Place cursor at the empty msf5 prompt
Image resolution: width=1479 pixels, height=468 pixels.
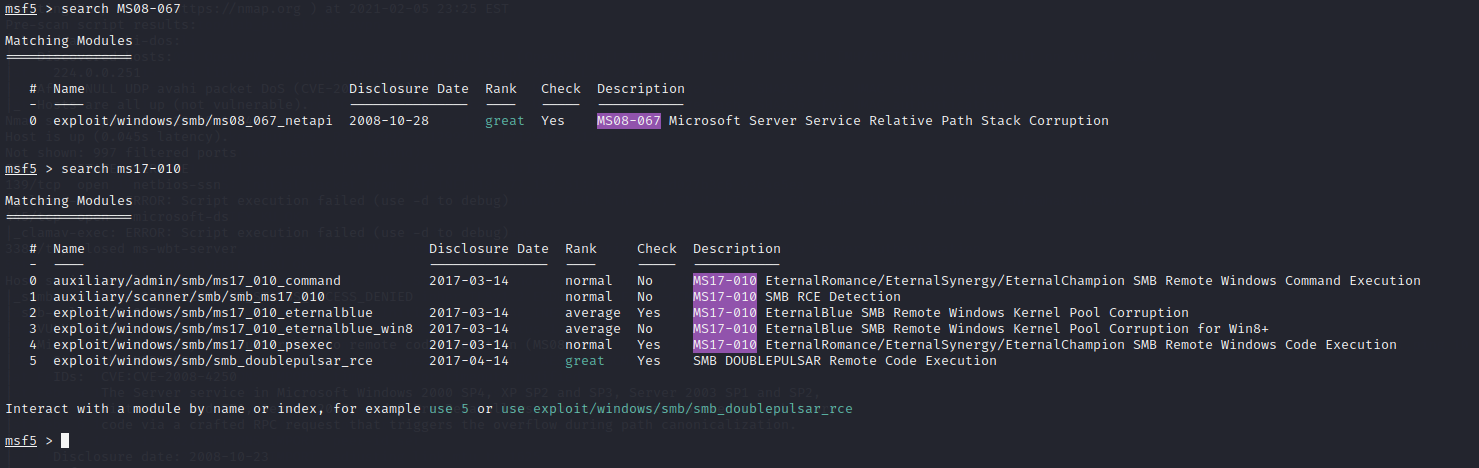click(x=65, y=441)
